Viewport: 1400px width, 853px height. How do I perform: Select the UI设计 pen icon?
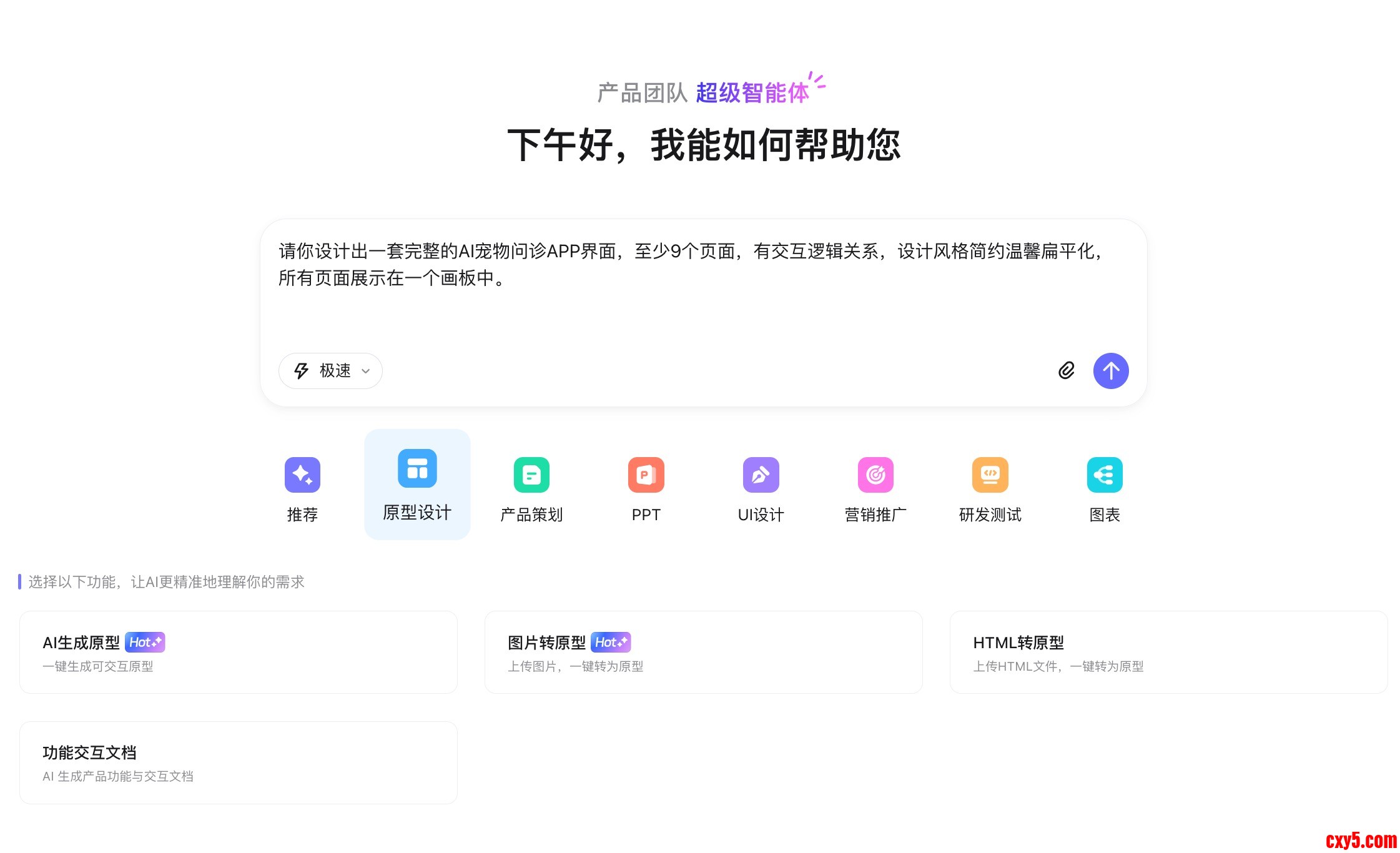(761, 475)
